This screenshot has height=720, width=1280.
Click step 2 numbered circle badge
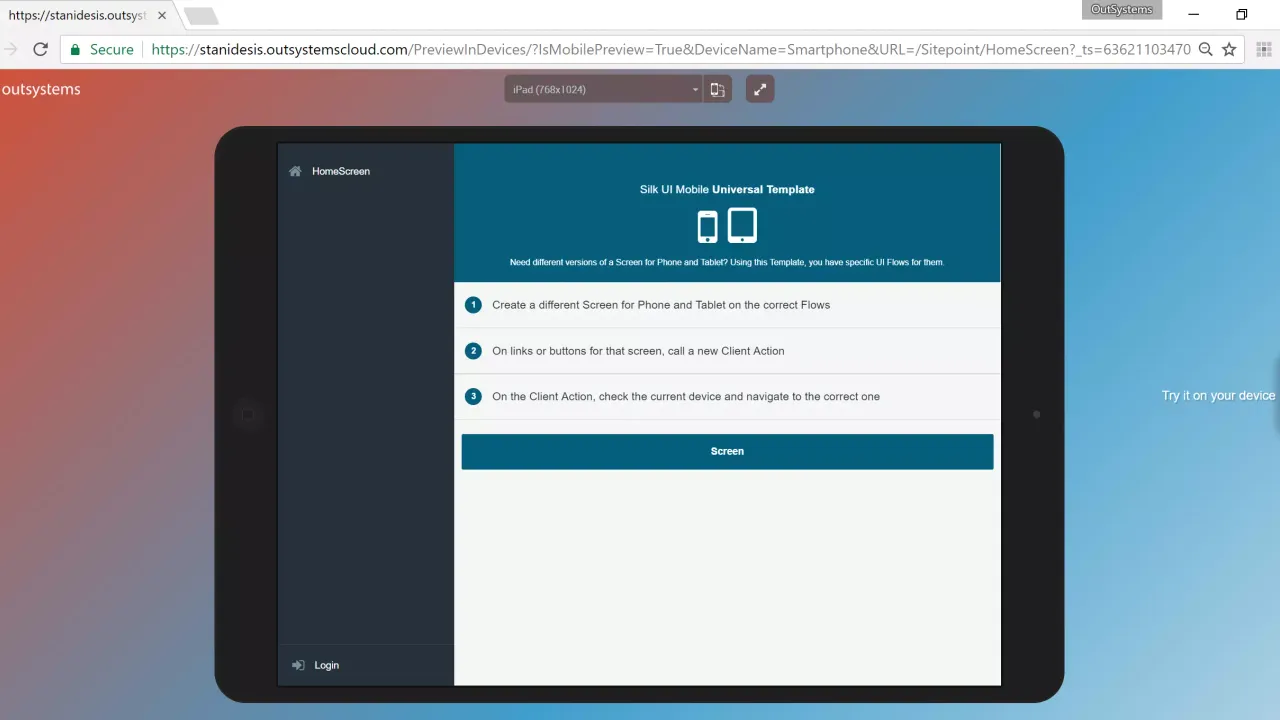point(474,351)
